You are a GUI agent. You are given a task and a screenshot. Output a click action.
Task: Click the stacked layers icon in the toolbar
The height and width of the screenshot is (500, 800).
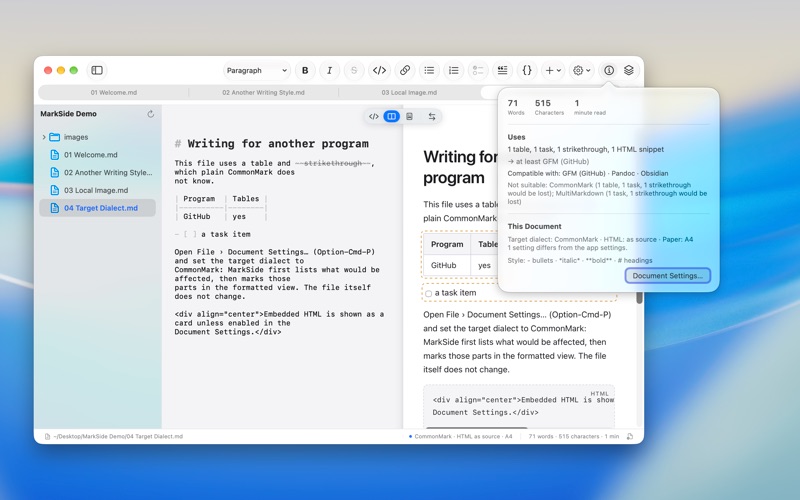(629, 70)
